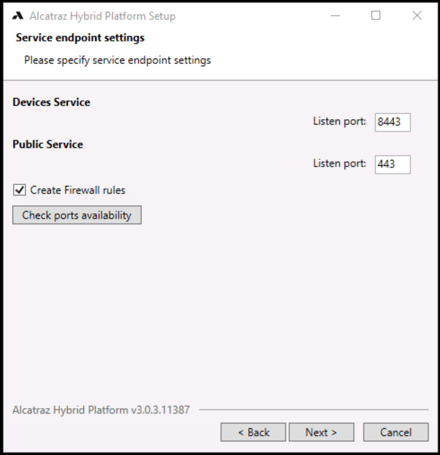The image size is (440, 455).
Task: Click the Create Firewall rules label text
Action: point(78,190)
